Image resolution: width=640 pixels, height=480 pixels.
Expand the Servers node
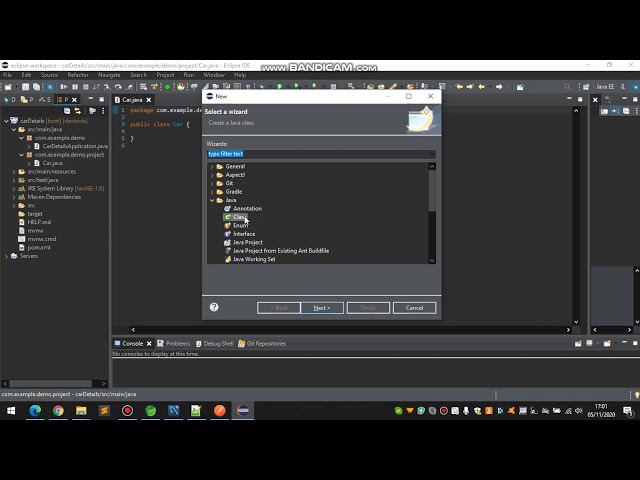pyautogui.click(x=6, y=256)
